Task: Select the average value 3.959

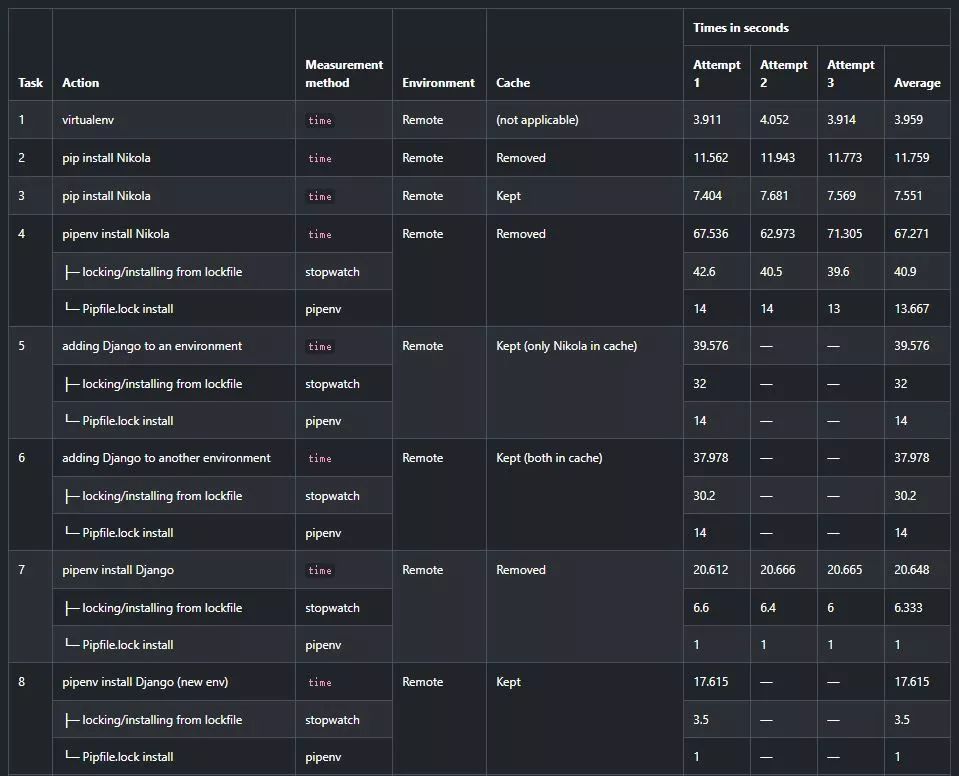Action: tap(908, 120)
